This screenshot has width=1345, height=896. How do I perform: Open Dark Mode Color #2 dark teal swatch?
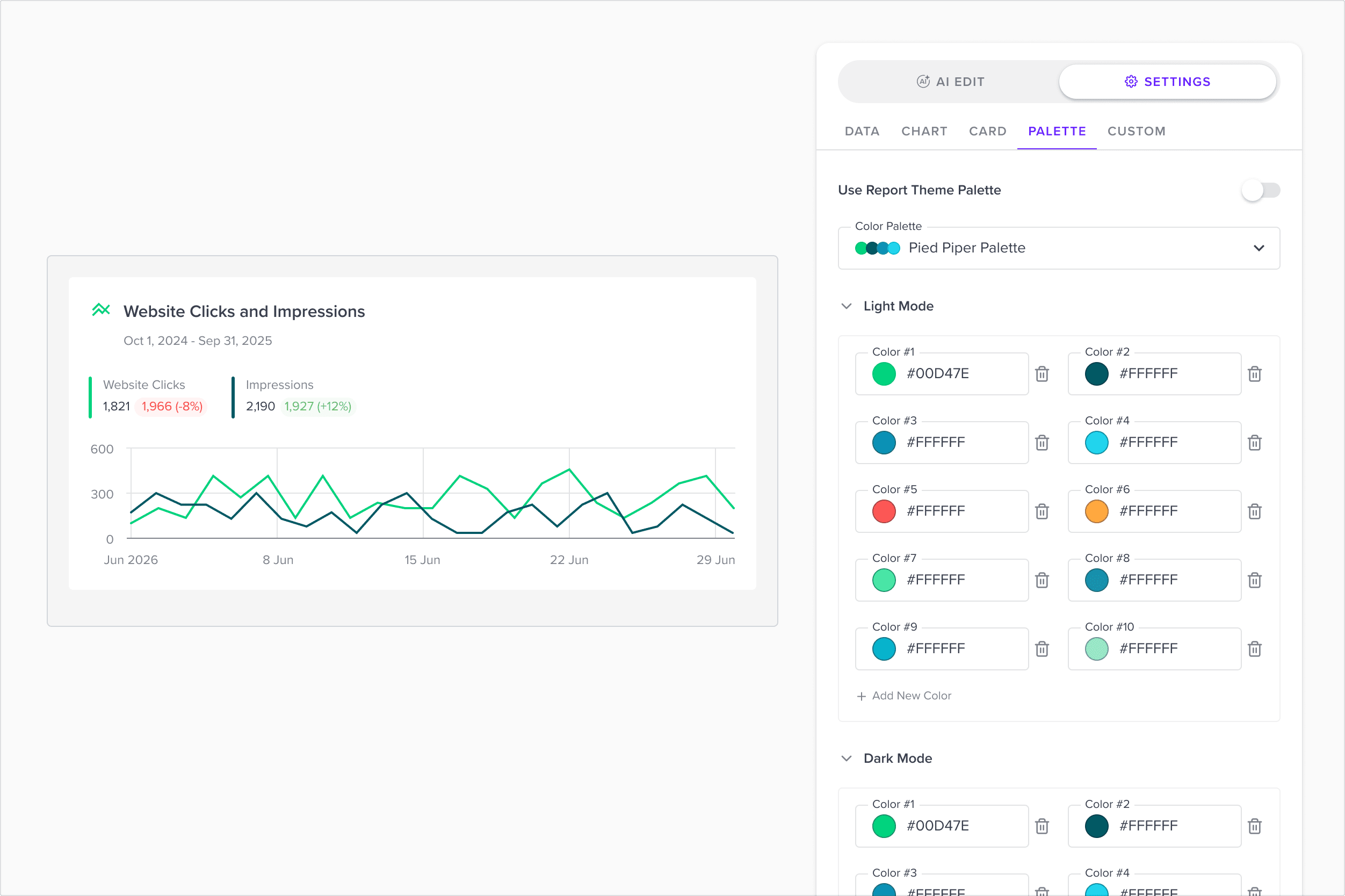[1096, 826]
